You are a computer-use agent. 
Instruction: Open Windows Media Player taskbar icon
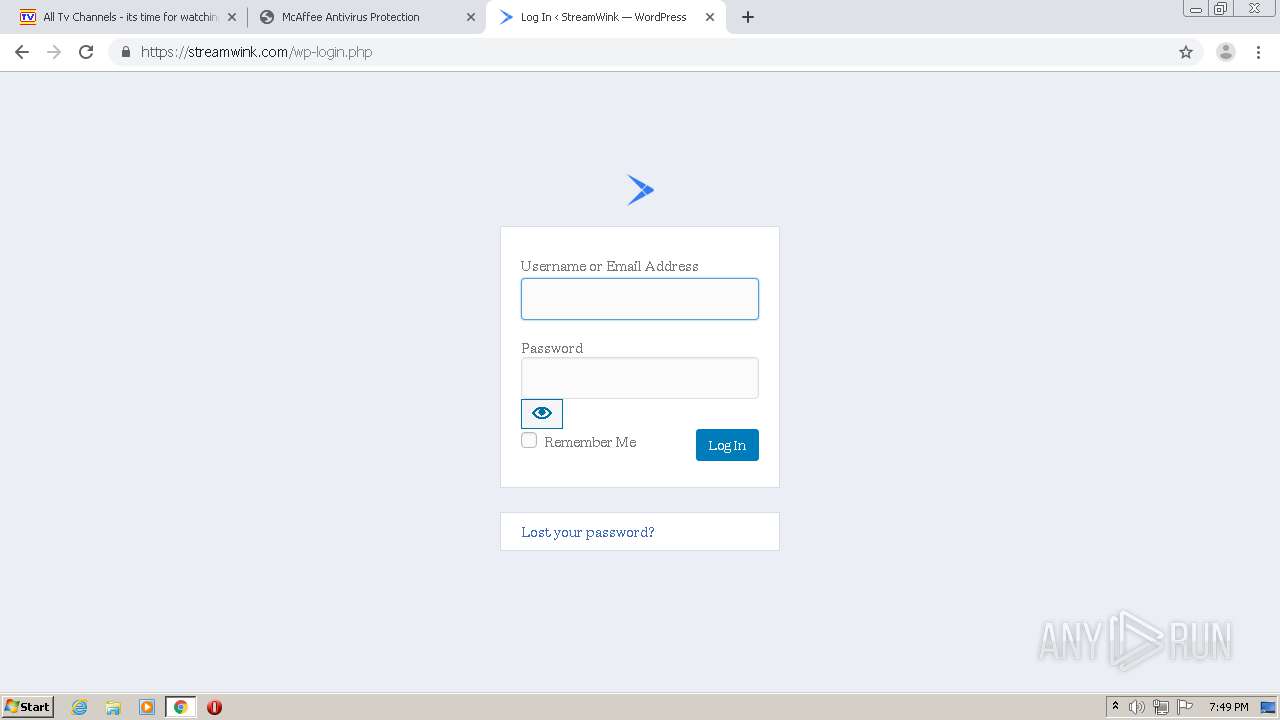(147, 707)
